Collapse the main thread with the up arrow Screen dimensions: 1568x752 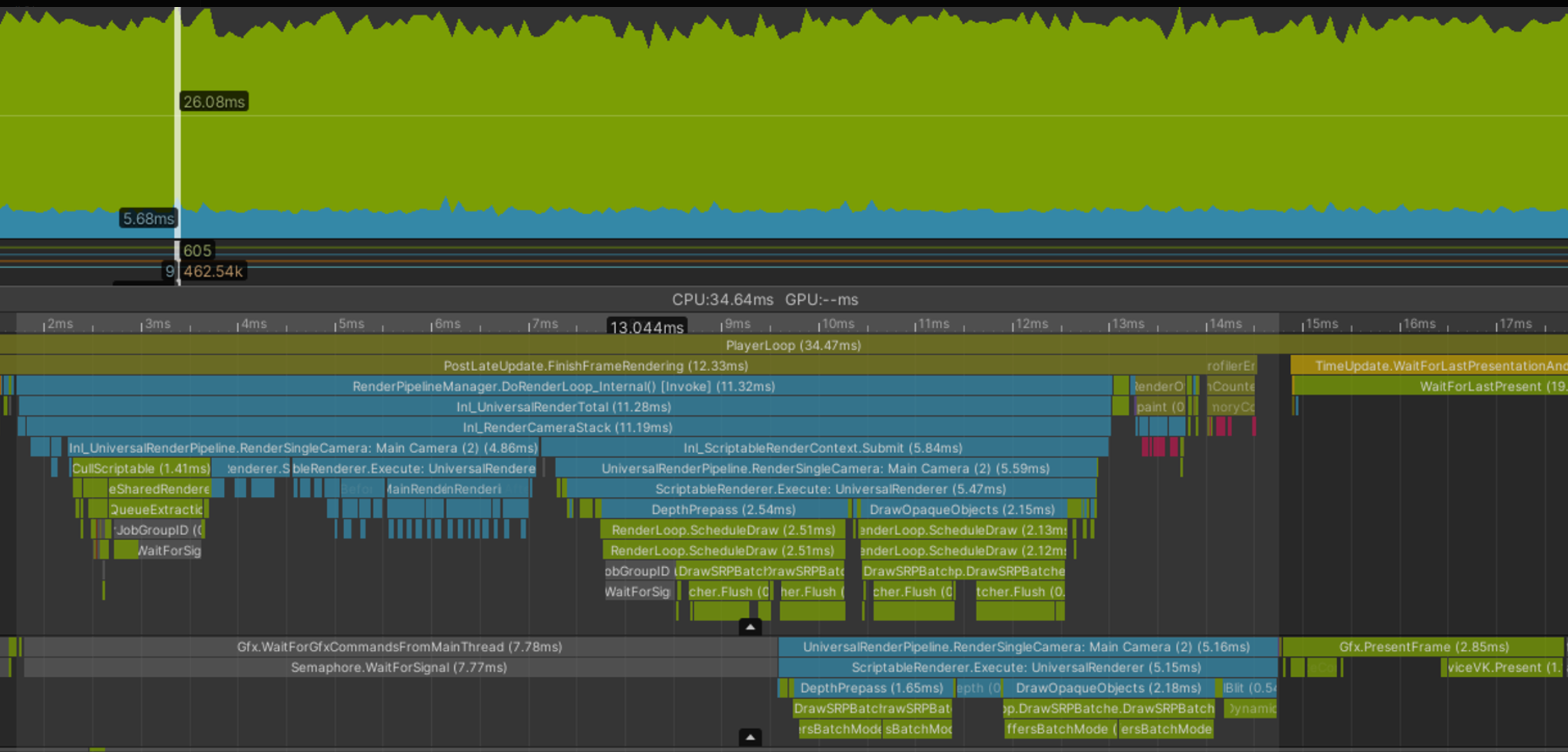tap(750, 627)
